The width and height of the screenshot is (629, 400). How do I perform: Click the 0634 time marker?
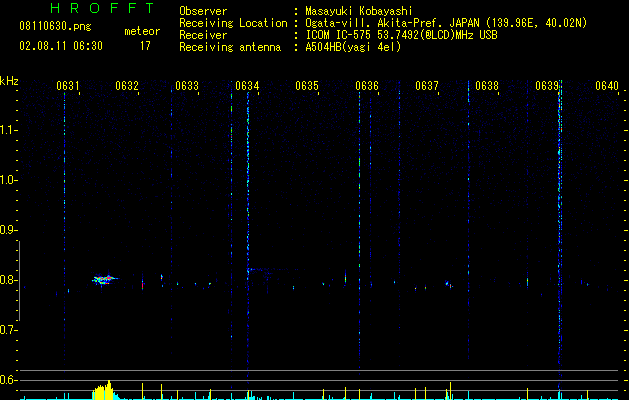click(x=247, y=86)
